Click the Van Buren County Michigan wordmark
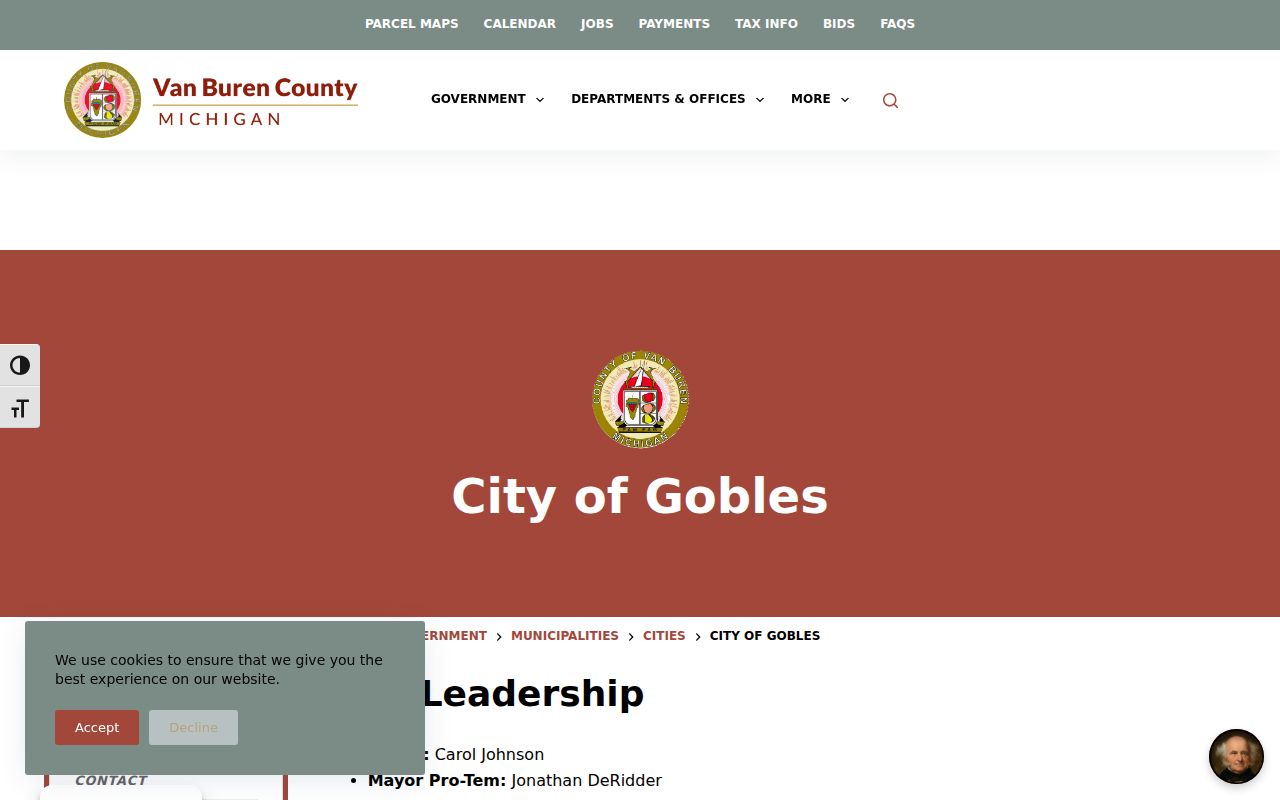Image resolution: width=1280 pixels, height=800 pixels. (x=255, y=101)
